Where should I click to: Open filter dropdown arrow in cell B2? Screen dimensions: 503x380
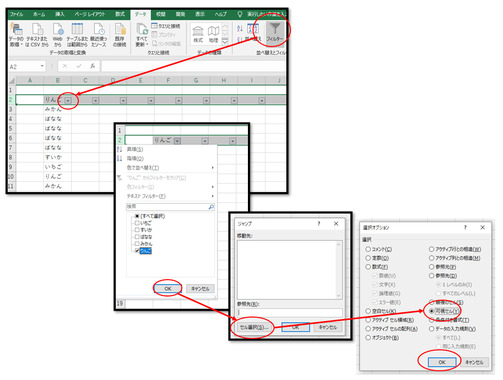[x=68, y=100]
